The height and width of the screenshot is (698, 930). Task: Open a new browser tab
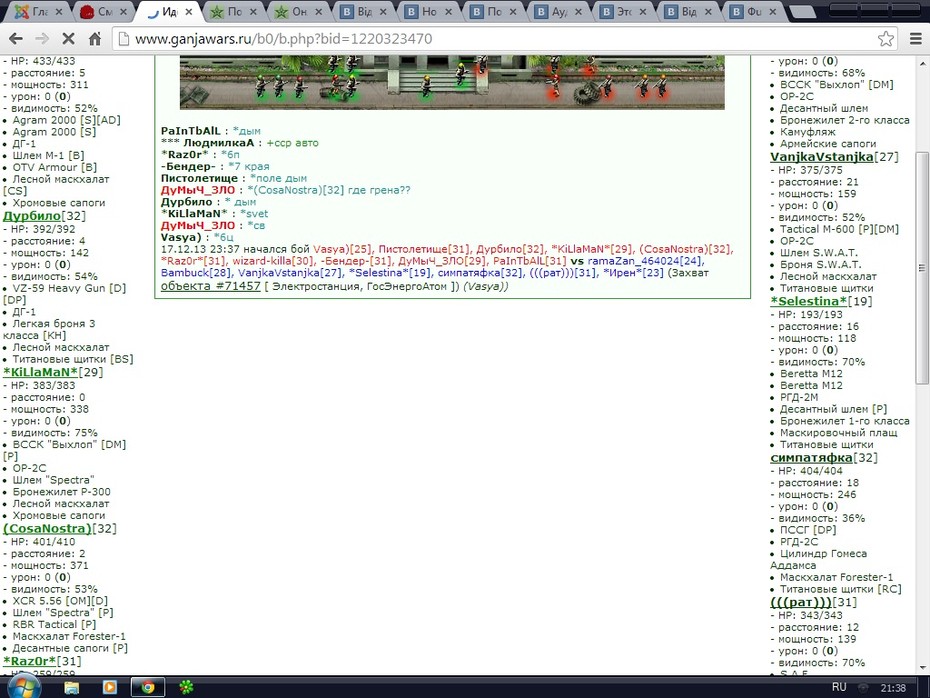(x=802, y=11)
